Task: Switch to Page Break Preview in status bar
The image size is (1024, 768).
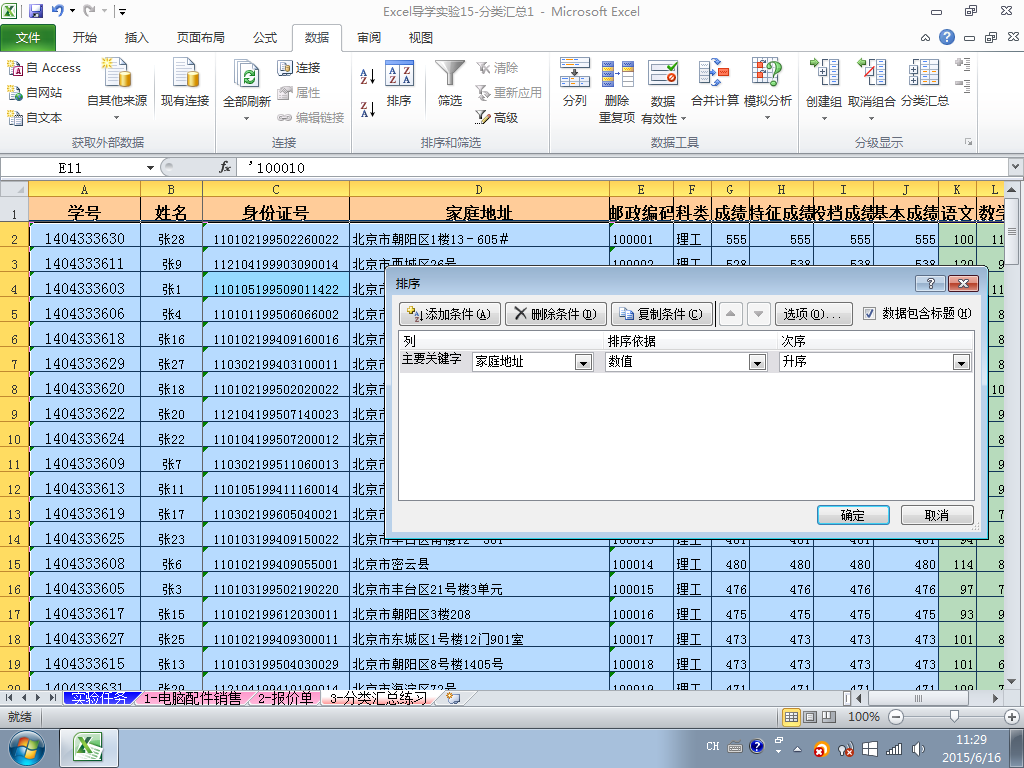Action: pos(829,716)
